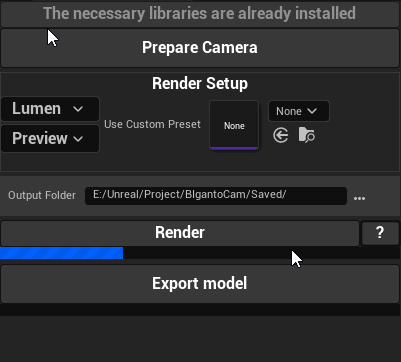Click the Export model button
Image resolution: width=401 pixels, height=362 pixels.
[200, 284]
